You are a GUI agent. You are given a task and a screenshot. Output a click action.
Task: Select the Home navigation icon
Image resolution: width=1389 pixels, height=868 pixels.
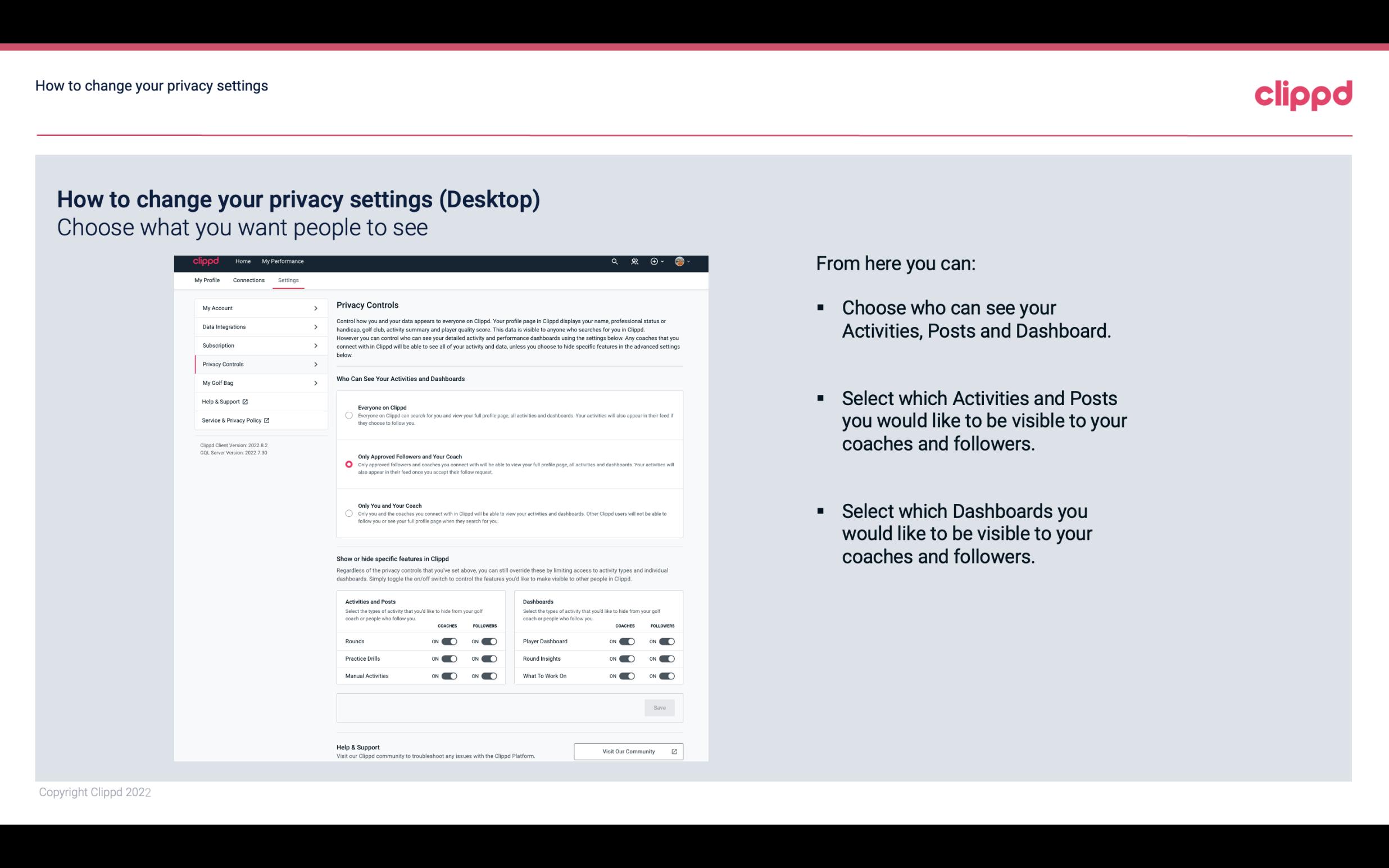point(243,261)
